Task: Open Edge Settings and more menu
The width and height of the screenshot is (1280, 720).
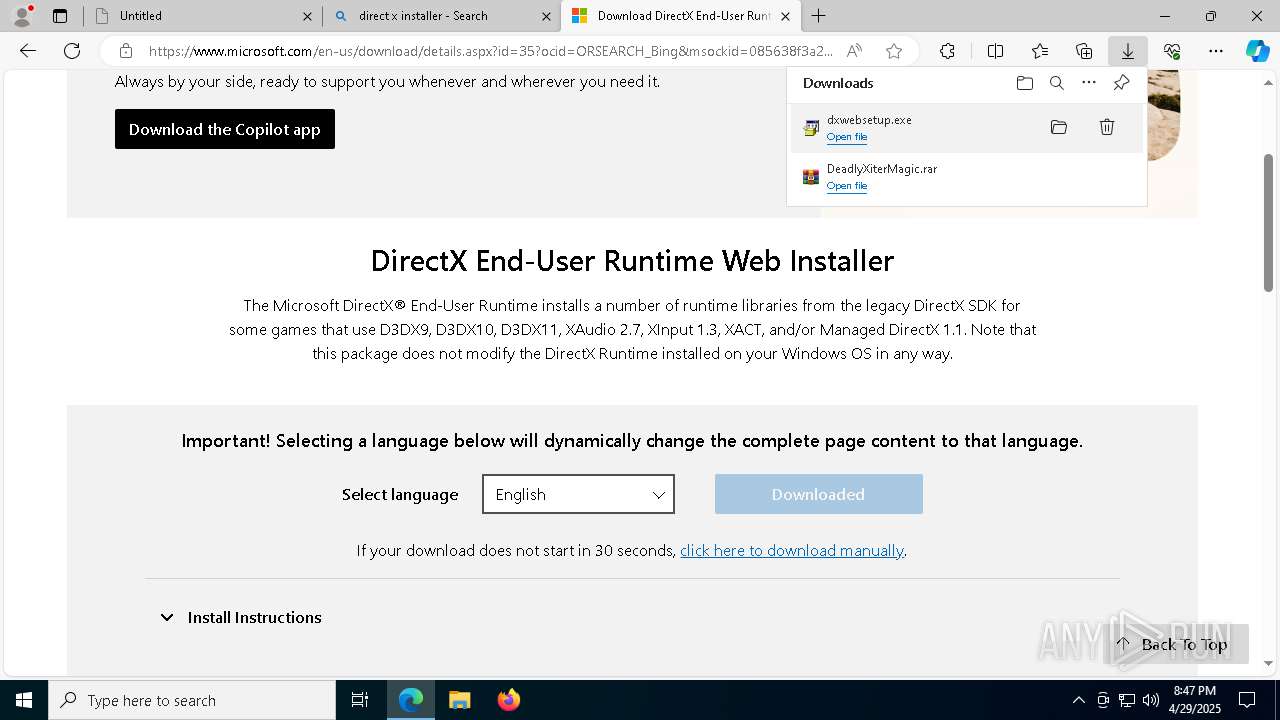Action: pos(1216,51)
